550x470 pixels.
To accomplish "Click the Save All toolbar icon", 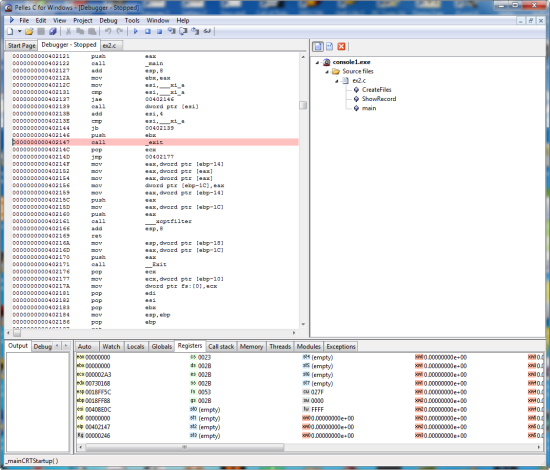I will [x=53, y=32].
